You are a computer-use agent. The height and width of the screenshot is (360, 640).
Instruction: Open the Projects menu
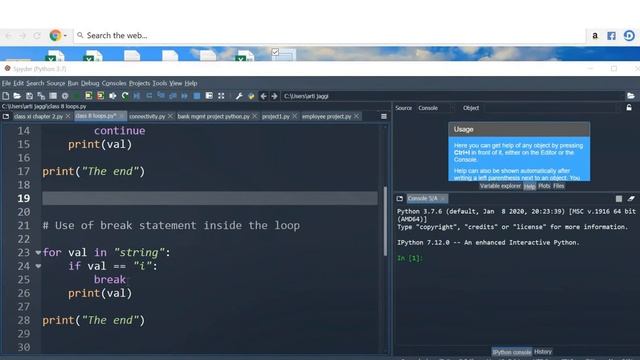click(139, 83)
